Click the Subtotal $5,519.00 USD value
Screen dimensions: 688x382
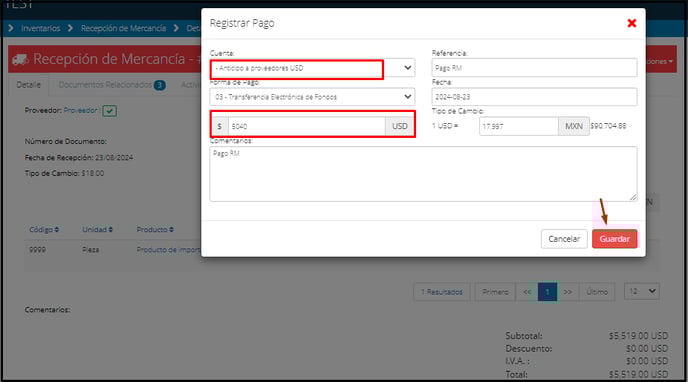[x=638, y=336]
